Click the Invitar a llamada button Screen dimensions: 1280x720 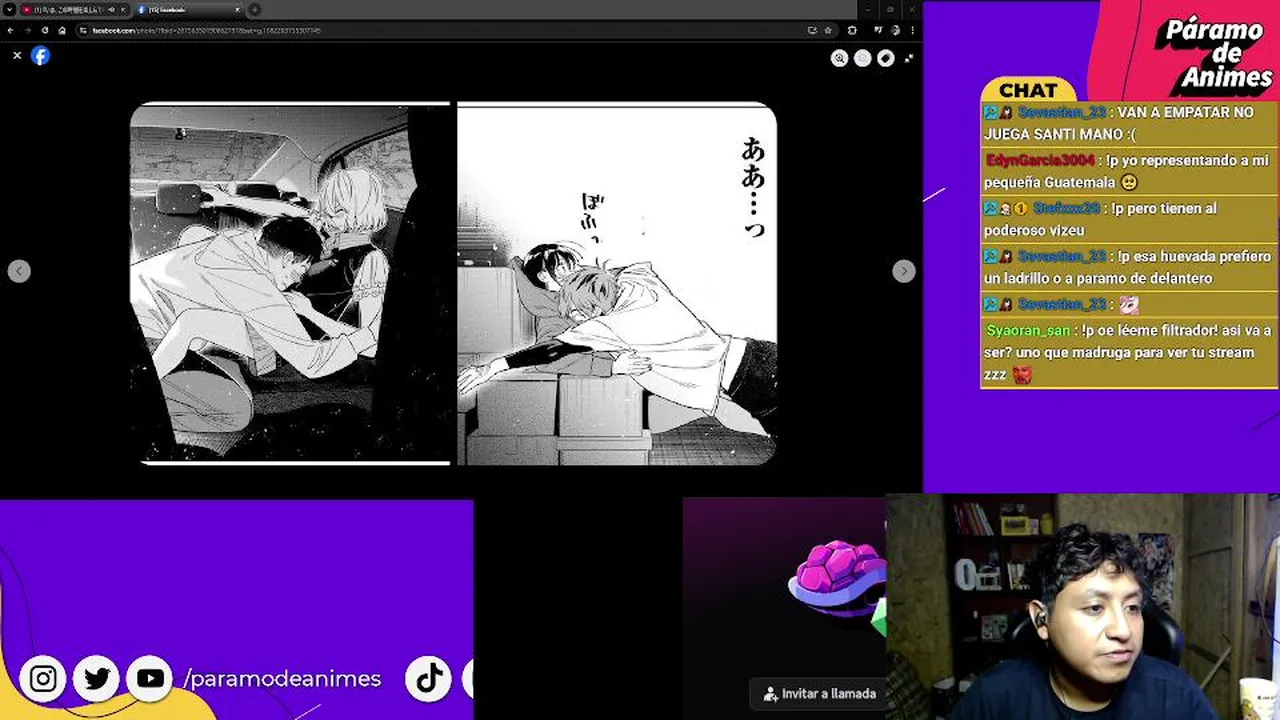818,693
